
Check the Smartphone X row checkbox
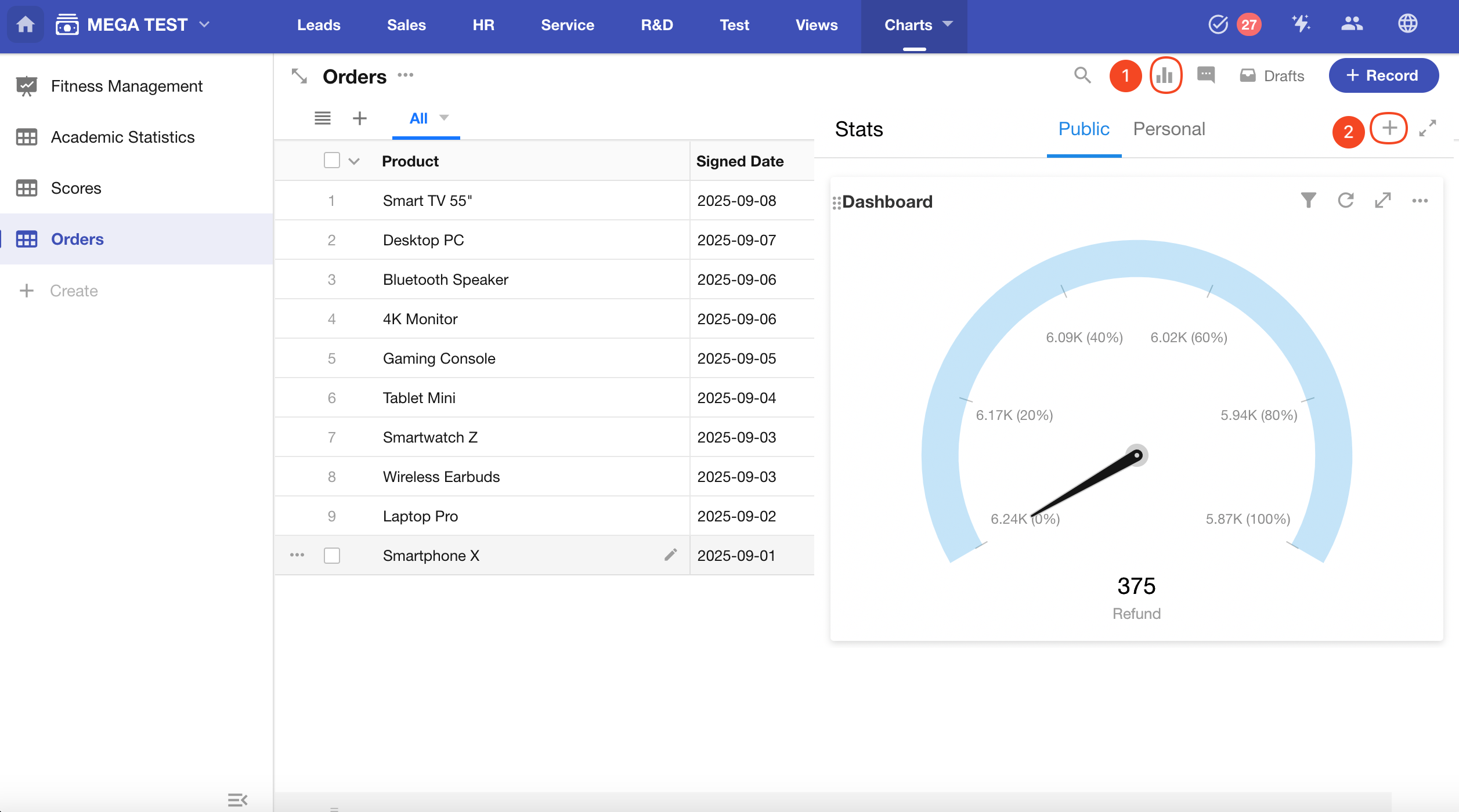[x=331, y=555]
